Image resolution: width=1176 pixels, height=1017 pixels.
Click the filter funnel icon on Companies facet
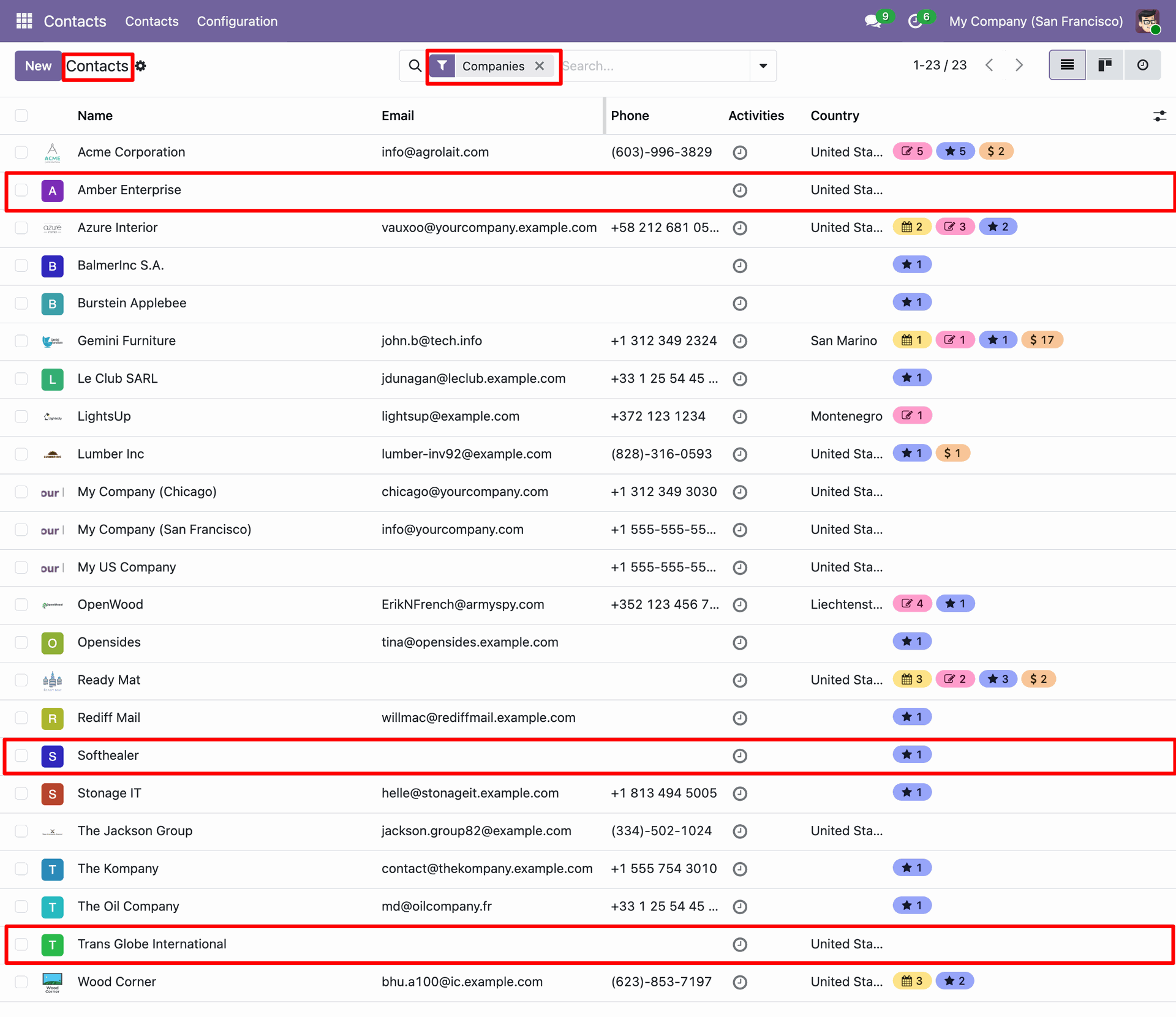(442, 66)
